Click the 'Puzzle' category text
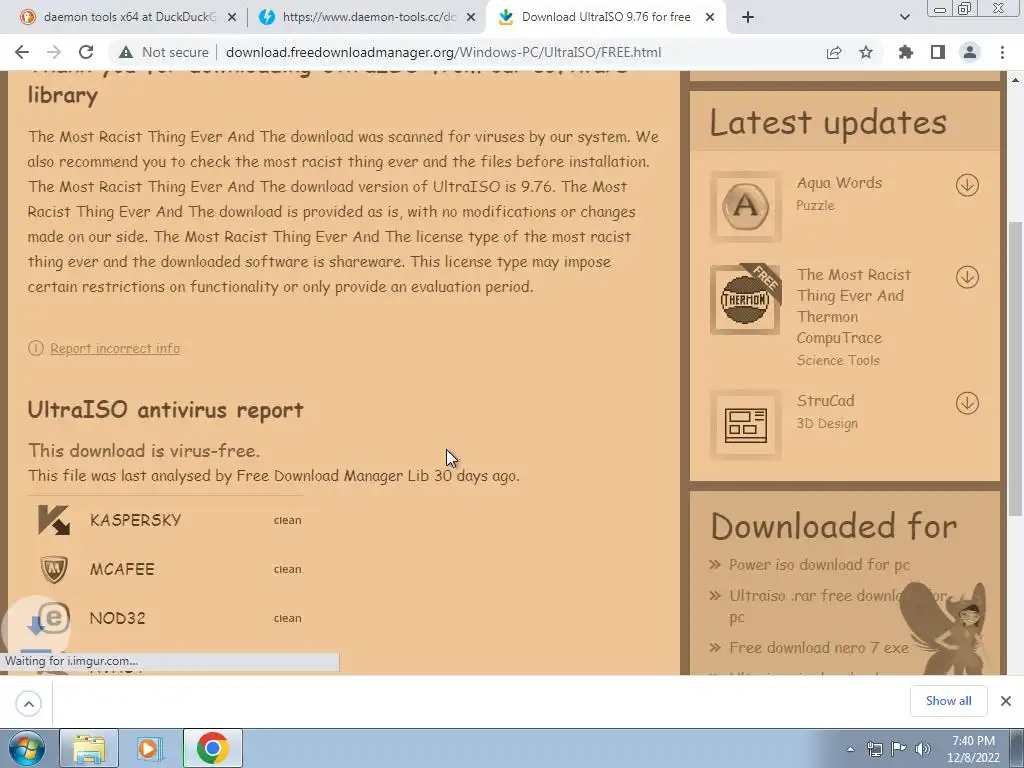Image resolution: width=1024 pixels, height=768 pixels. pyautogui.click(x=815, y=205)
